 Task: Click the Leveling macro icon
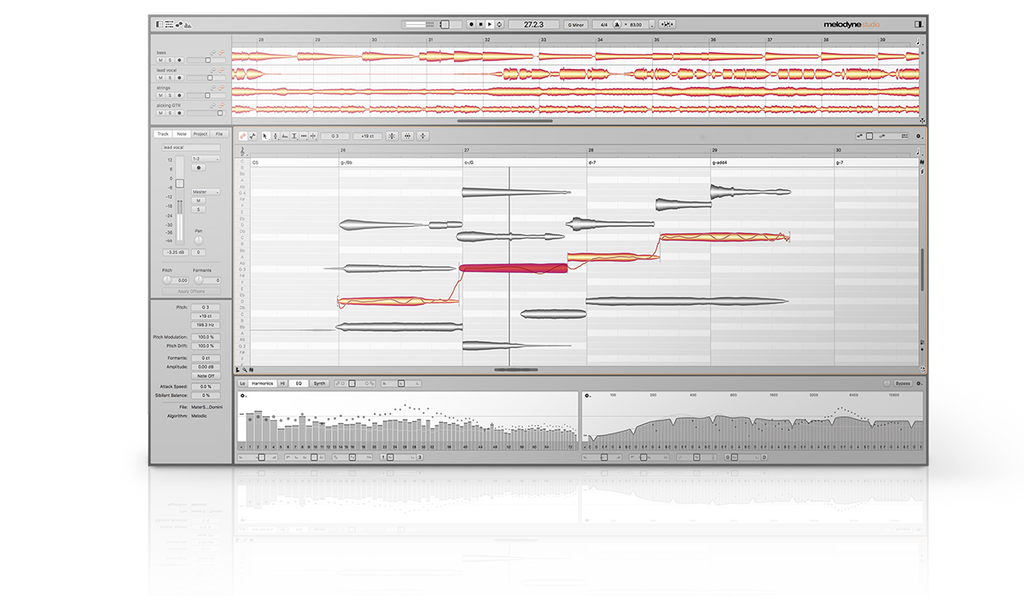pos(423,136)
